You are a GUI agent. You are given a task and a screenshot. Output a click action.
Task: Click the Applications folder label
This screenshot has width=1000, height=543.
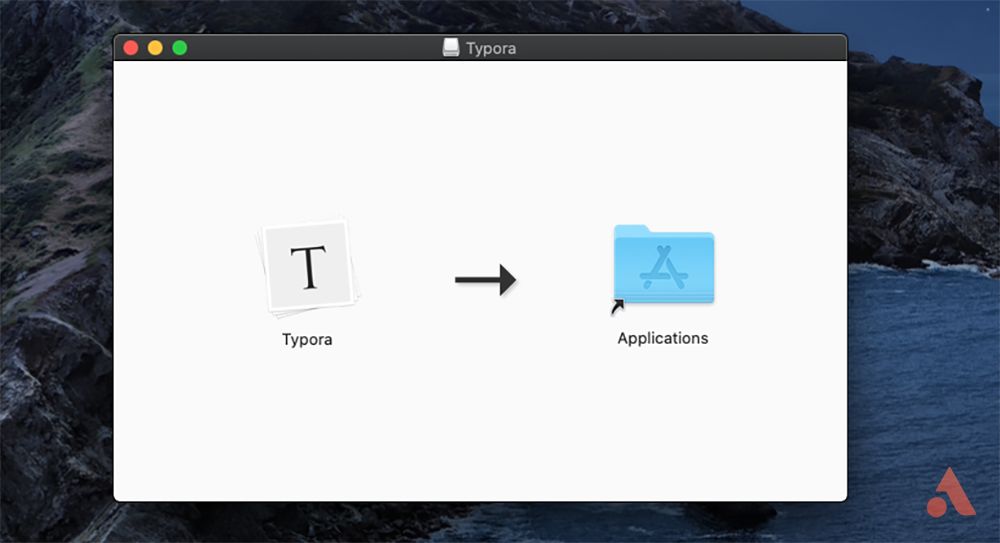coord(663,338)
